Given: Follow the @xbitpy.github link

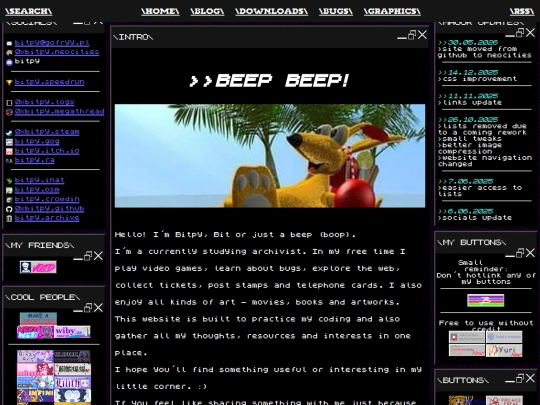Looking at the screenshot, I should click(49, 209).
